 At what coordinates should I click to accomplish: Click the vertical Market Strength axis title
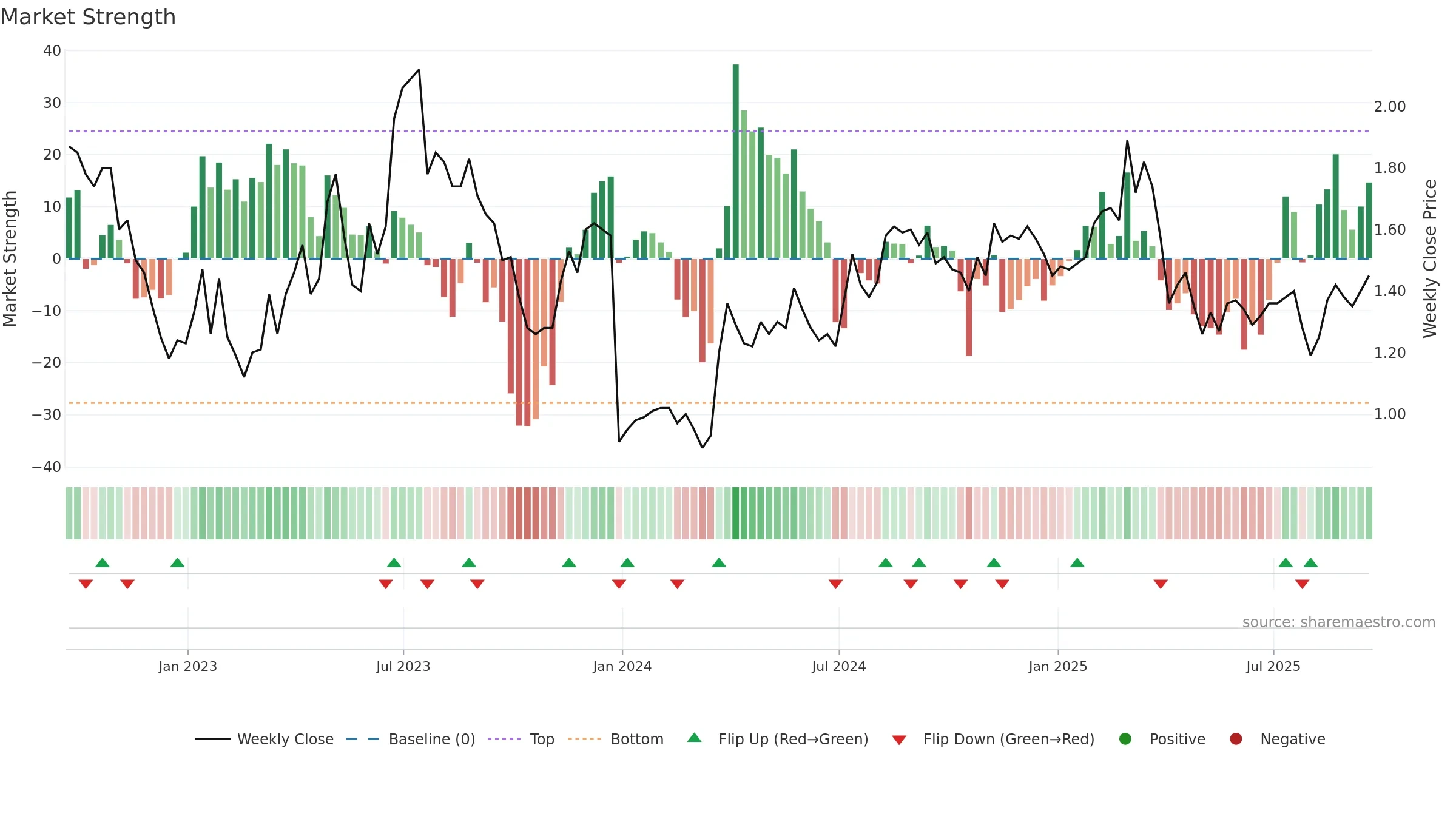[10, 258]
